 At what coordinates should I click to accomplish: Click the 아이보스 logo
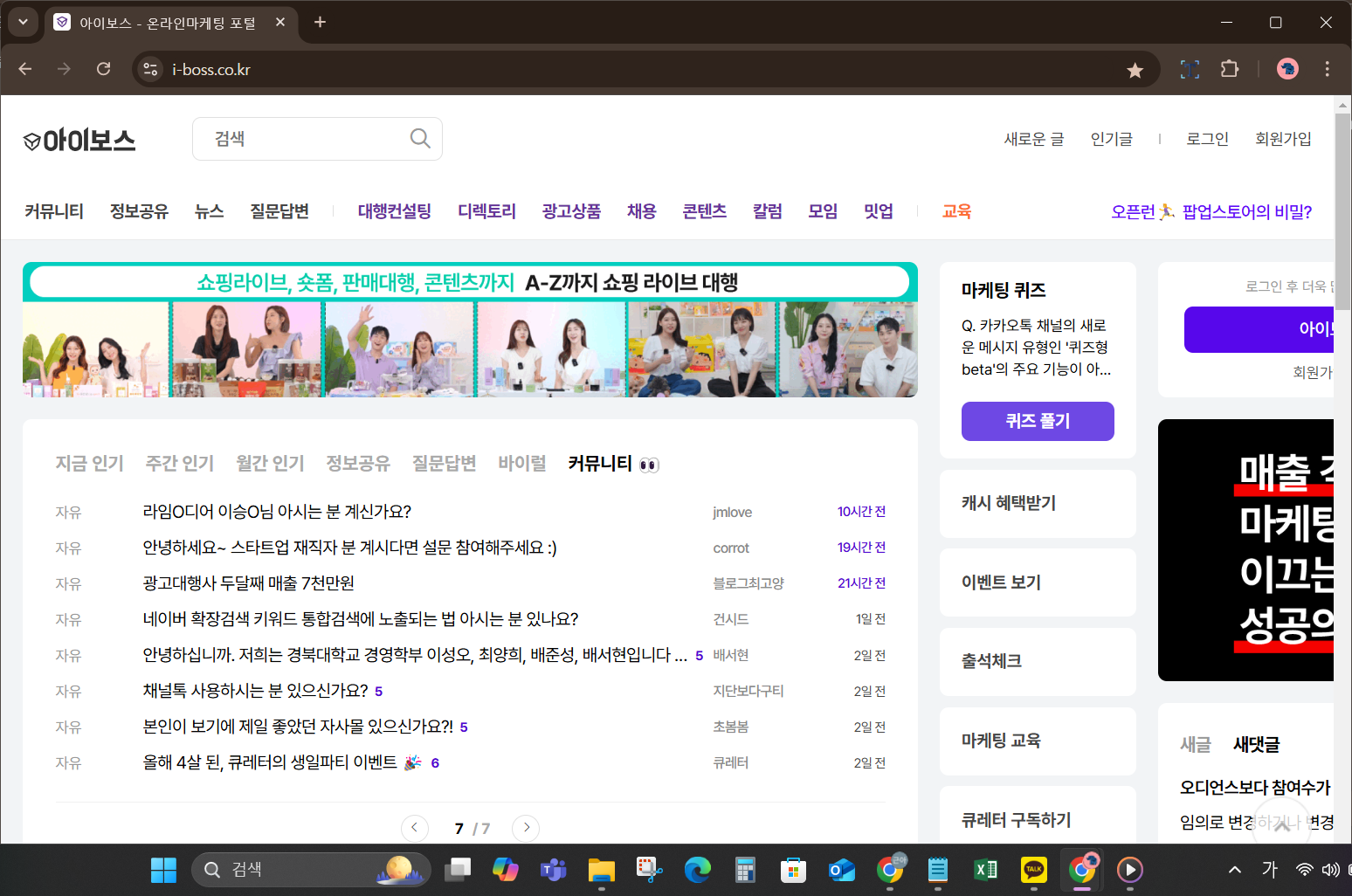(x=79, y=140)
